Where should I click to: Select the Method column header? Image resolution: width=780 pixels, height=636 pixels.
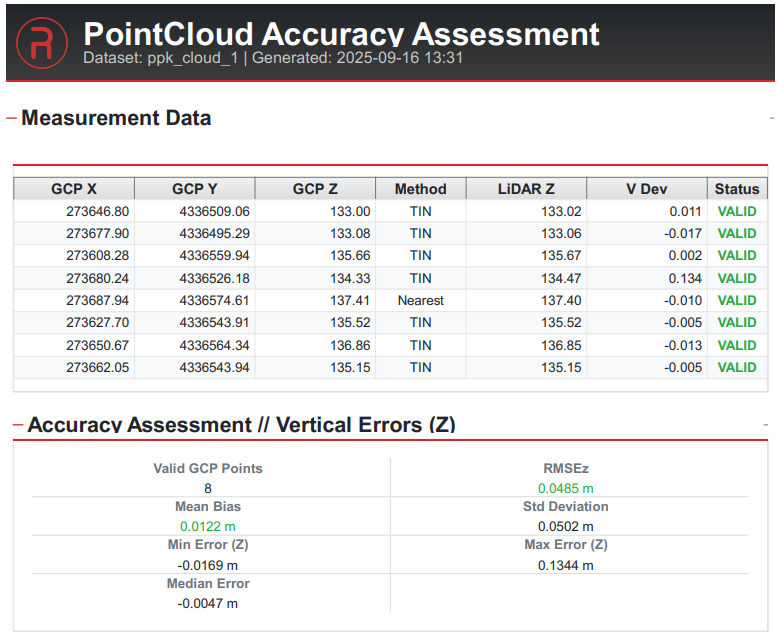(x=420, y=189)
